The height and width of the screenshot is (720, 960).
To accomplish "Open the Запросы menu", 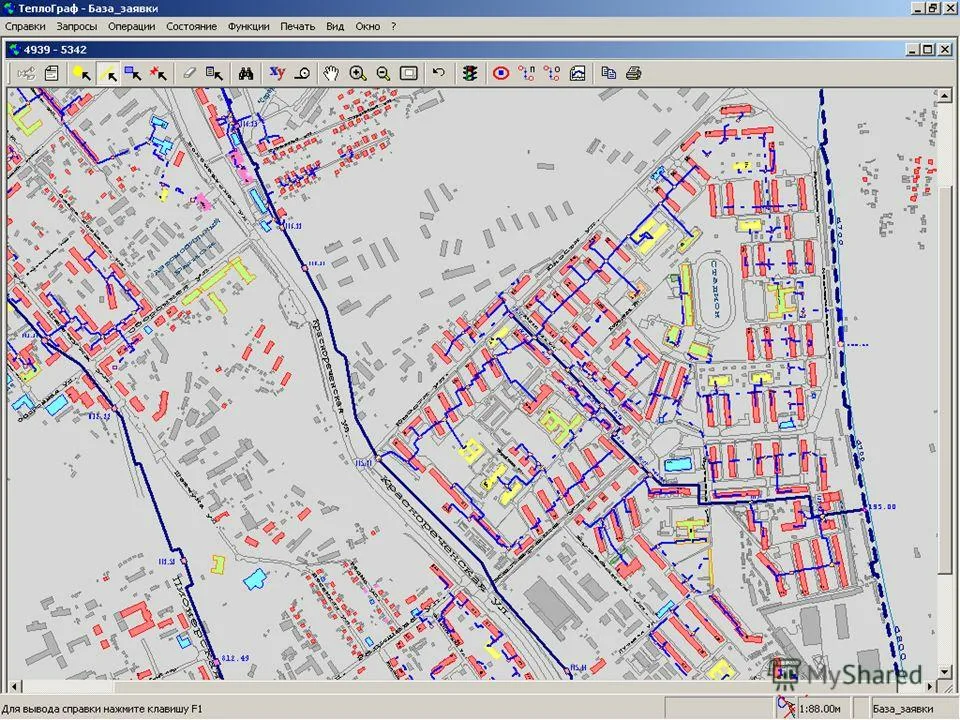I will 77,26.
